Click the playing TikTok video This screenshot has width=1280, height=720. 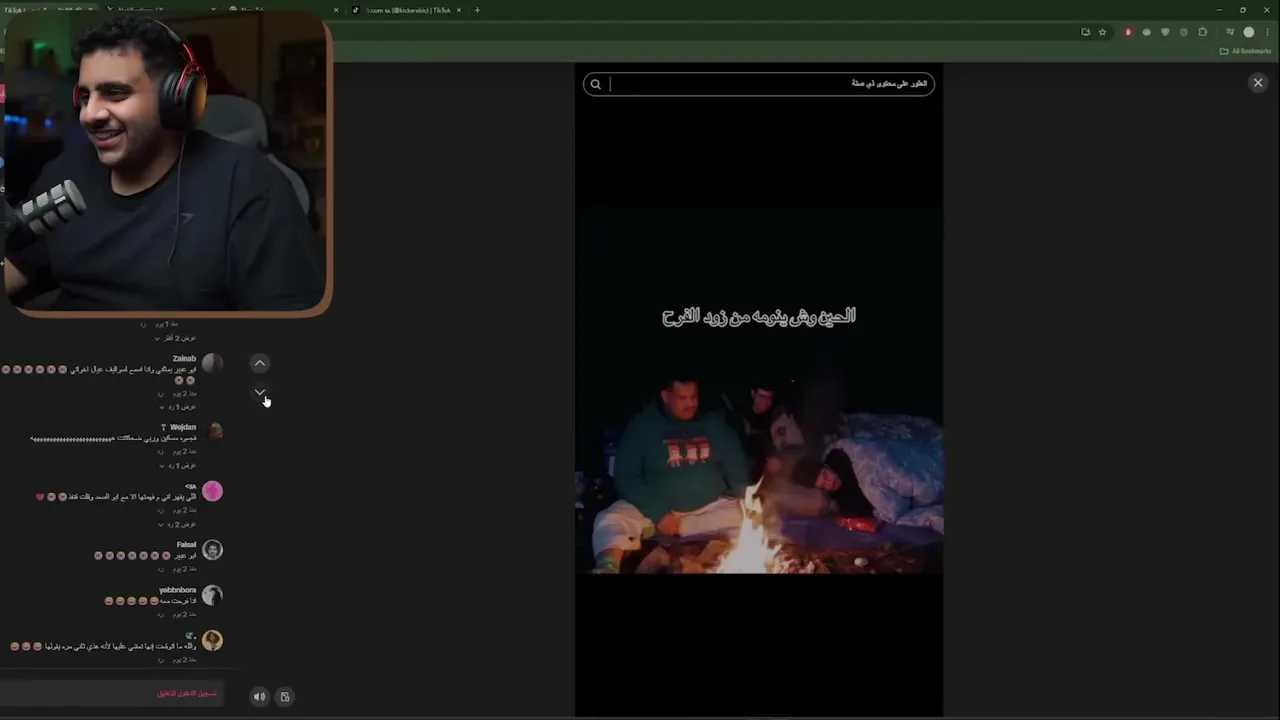(x=759, y=390)
